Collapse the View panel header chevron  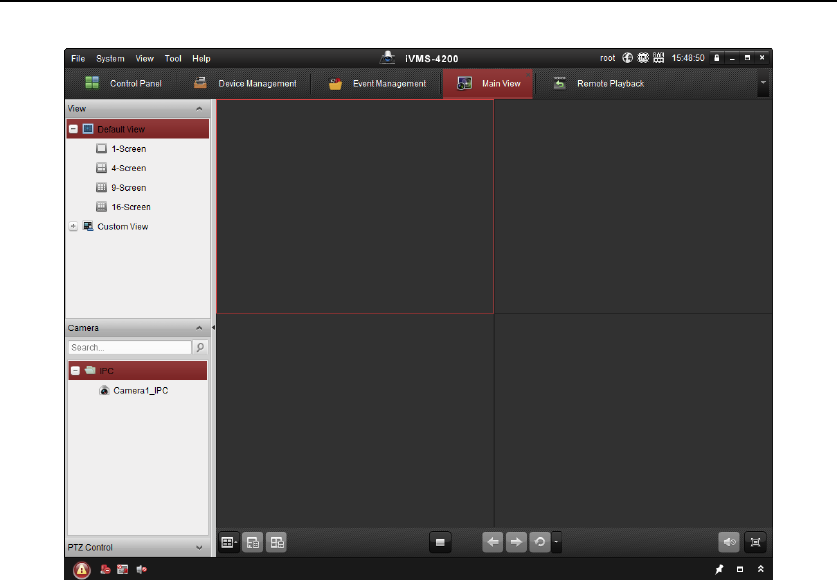[199, 109]
